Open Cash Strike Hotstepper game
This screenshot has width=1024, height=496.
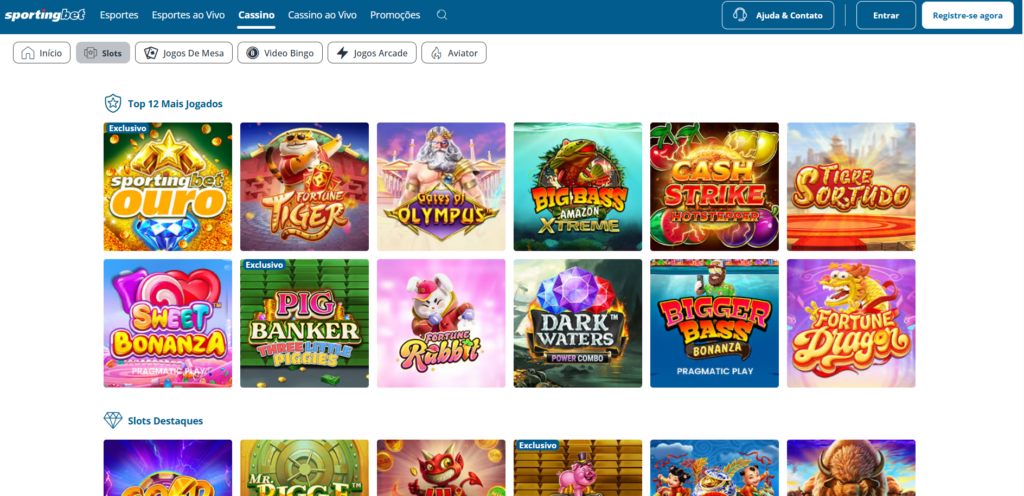tap(714, 187)
